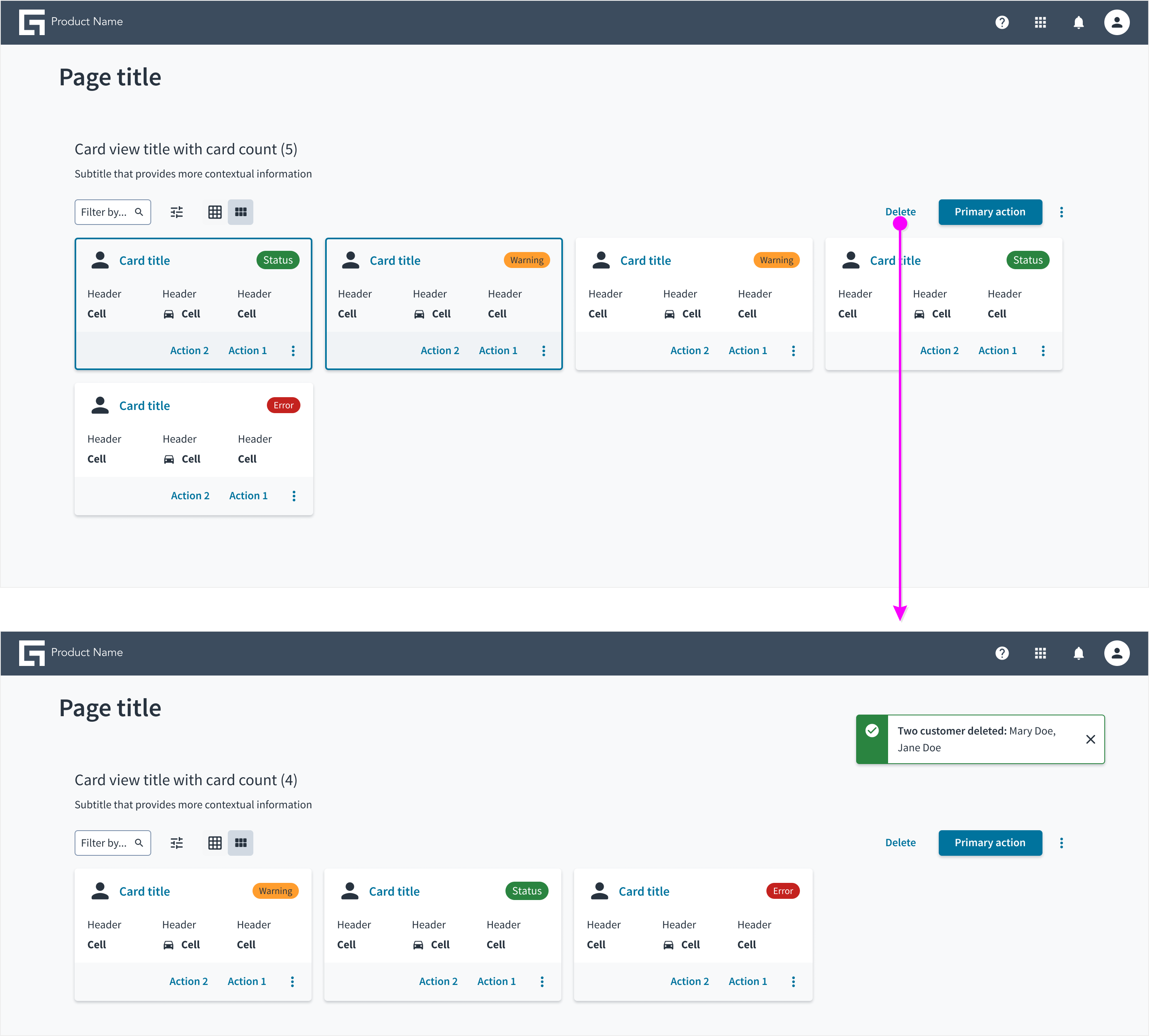This screenshot has height=1036, width=1149.
Task: Switch to table view in the upper toolbar
Action: pos(215,212)
